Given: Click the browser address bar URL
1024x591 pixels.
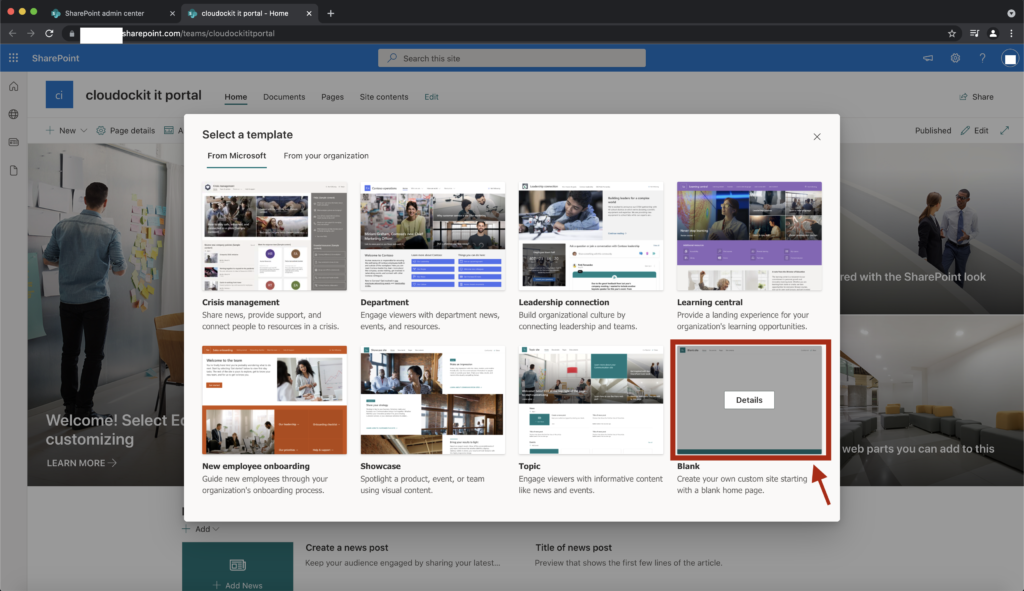Looking at the screenshot, I should 198,33.
